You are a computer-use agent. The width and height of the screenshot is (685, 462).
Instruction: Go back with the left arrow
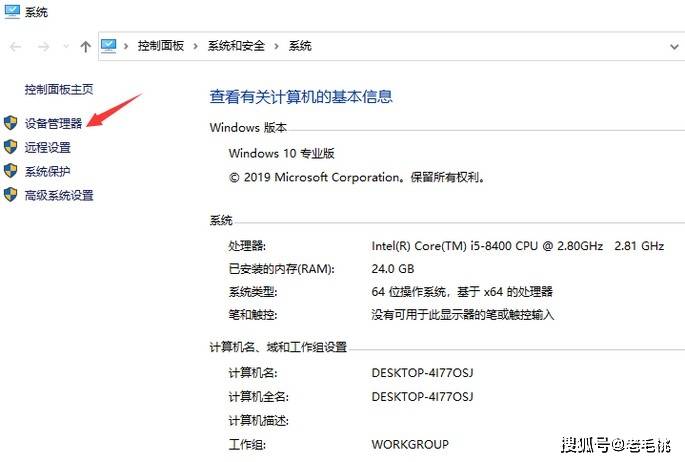click(x=16, y=47)
